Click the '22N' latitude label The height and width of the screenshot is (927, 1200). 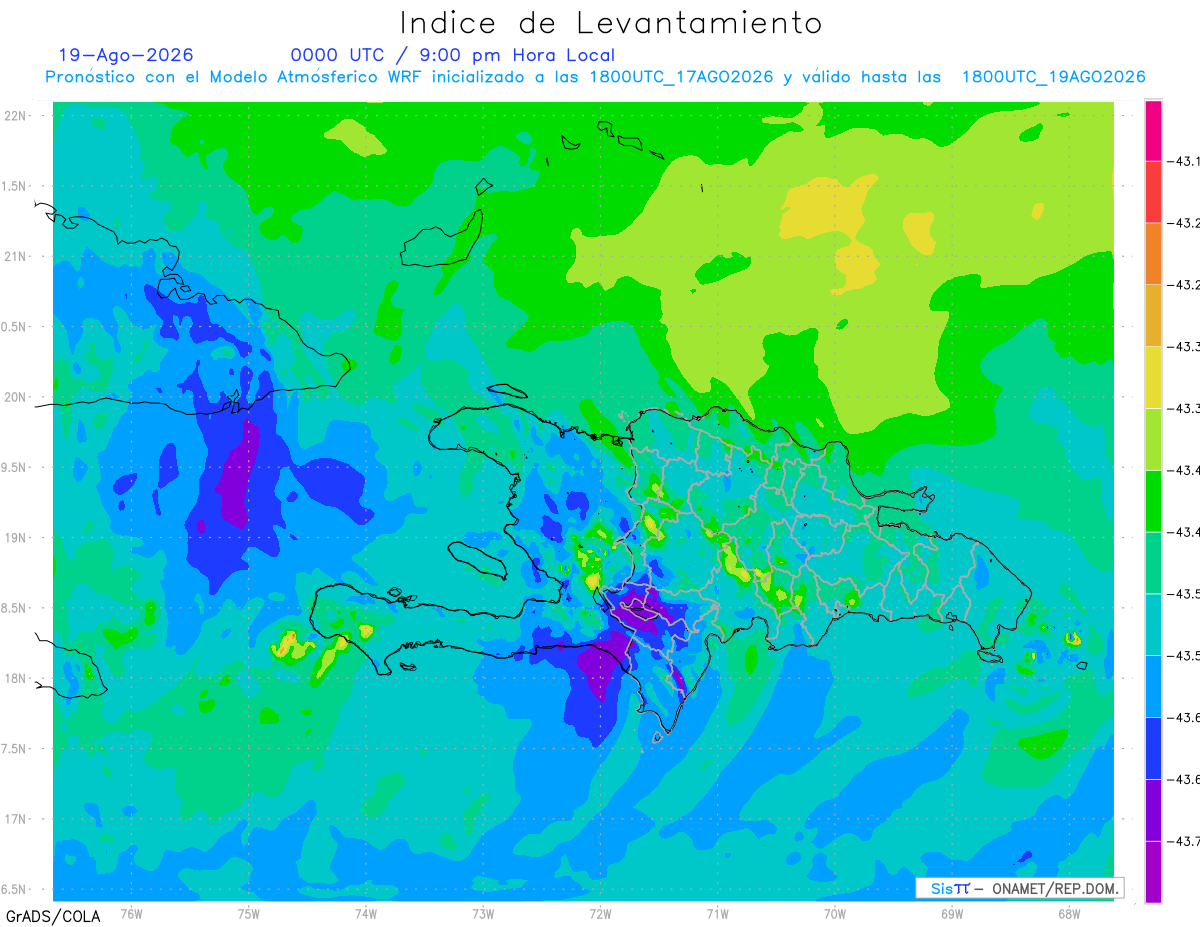16,116
